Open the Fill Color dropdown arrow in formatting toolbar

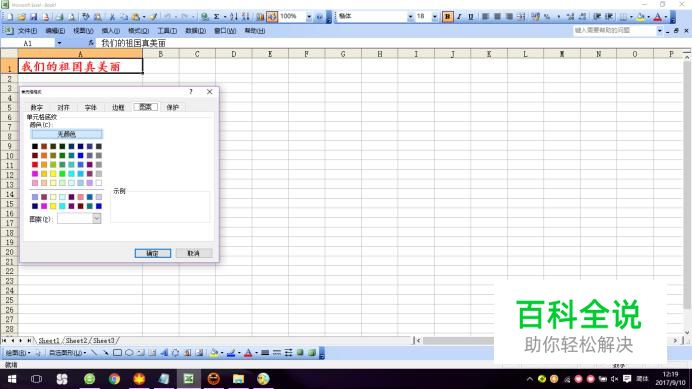click(648, 17)
